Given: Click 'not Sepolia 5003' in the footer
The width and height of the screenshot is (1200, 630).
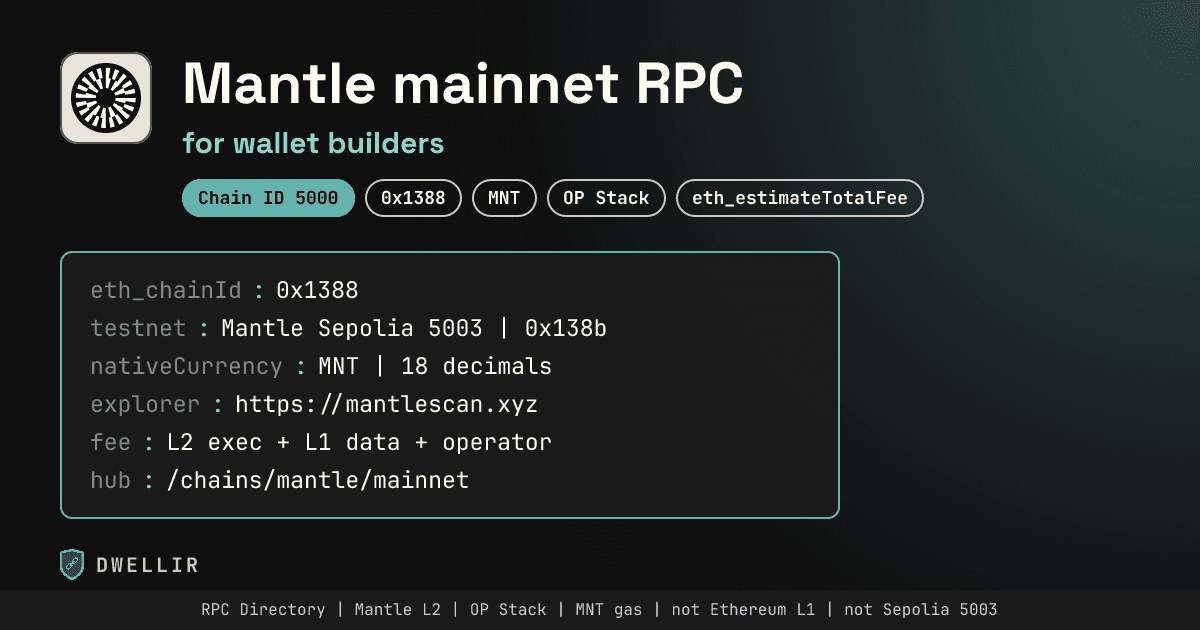Looking at the screenshot, I should click(x=921, y=609).
